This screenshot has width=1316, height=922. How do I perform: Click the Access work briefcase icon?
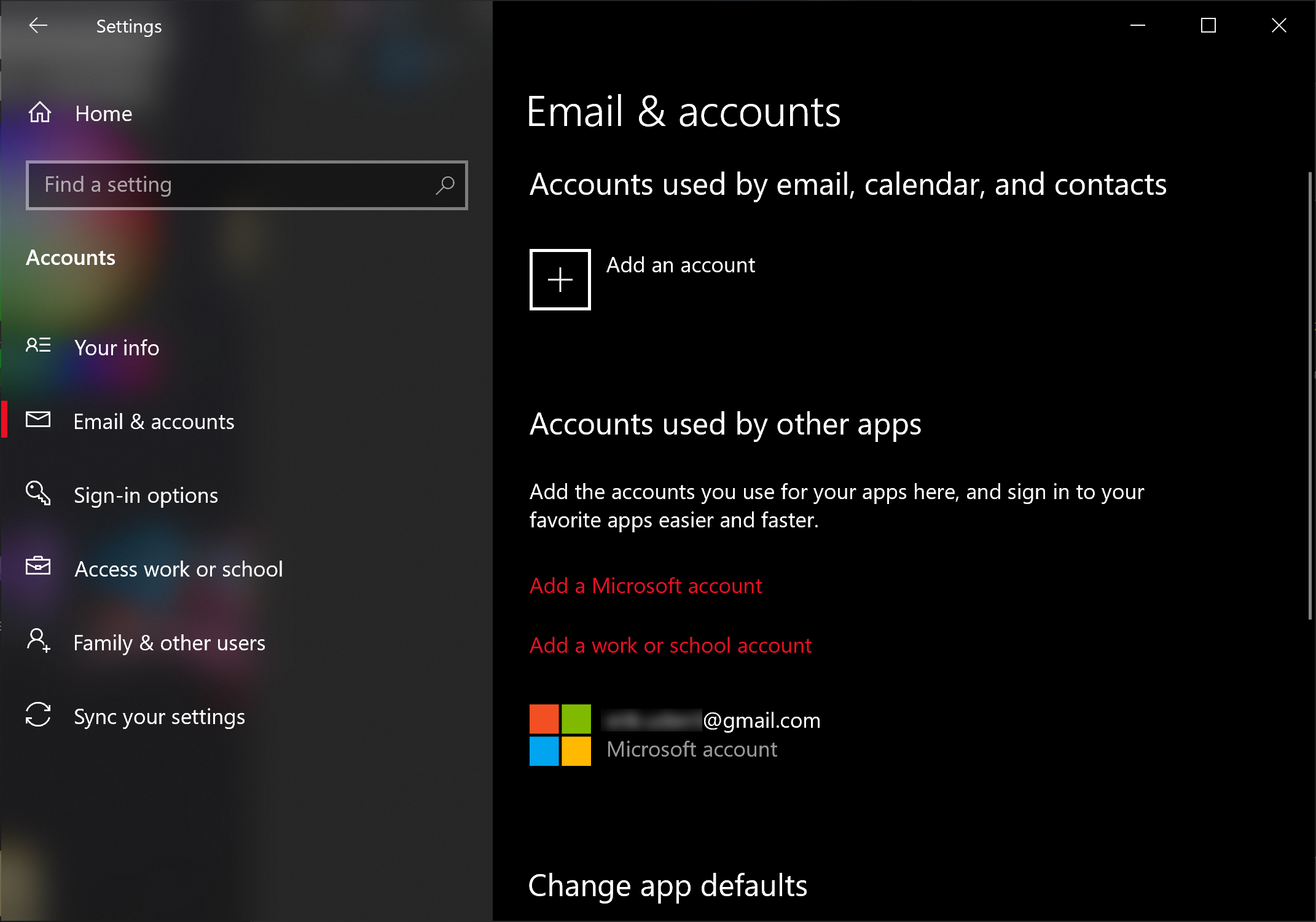coord(38,566)
